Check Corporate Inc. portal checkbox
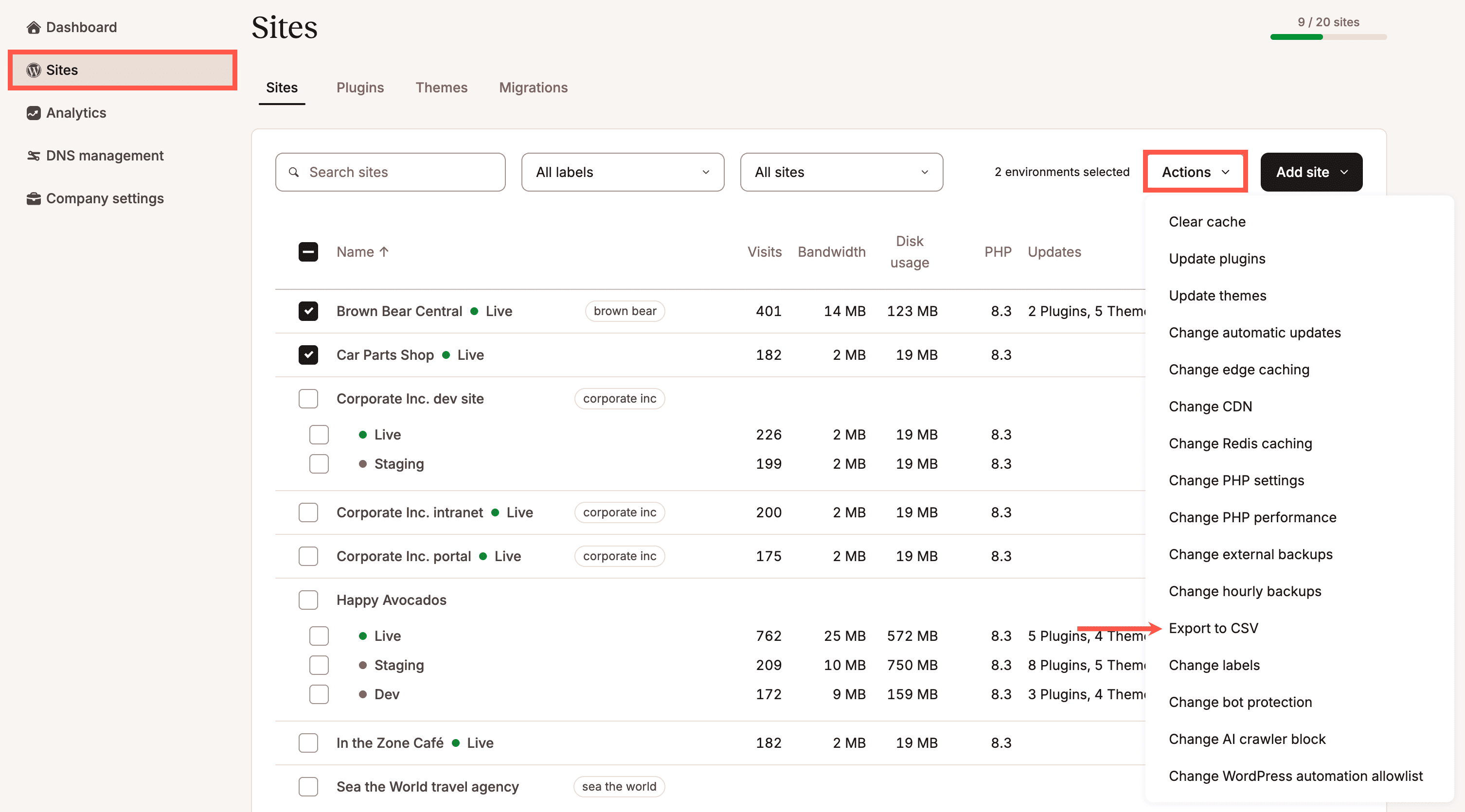Screen dimensions: 1465x812 tap(308, 556)
